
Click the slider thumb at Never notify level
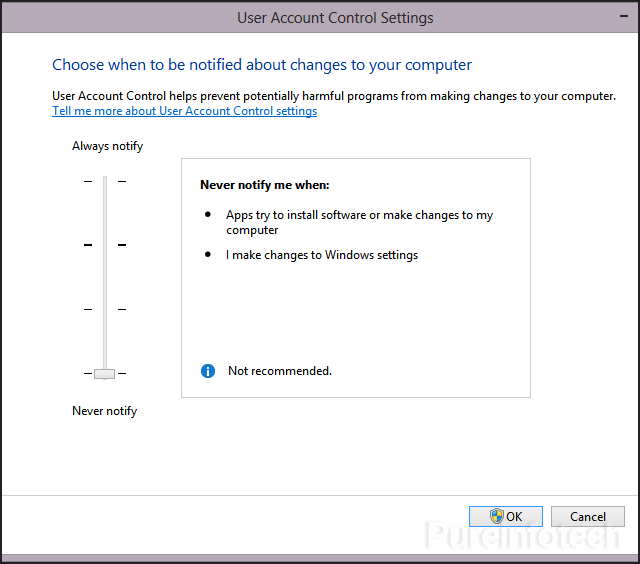104,373
